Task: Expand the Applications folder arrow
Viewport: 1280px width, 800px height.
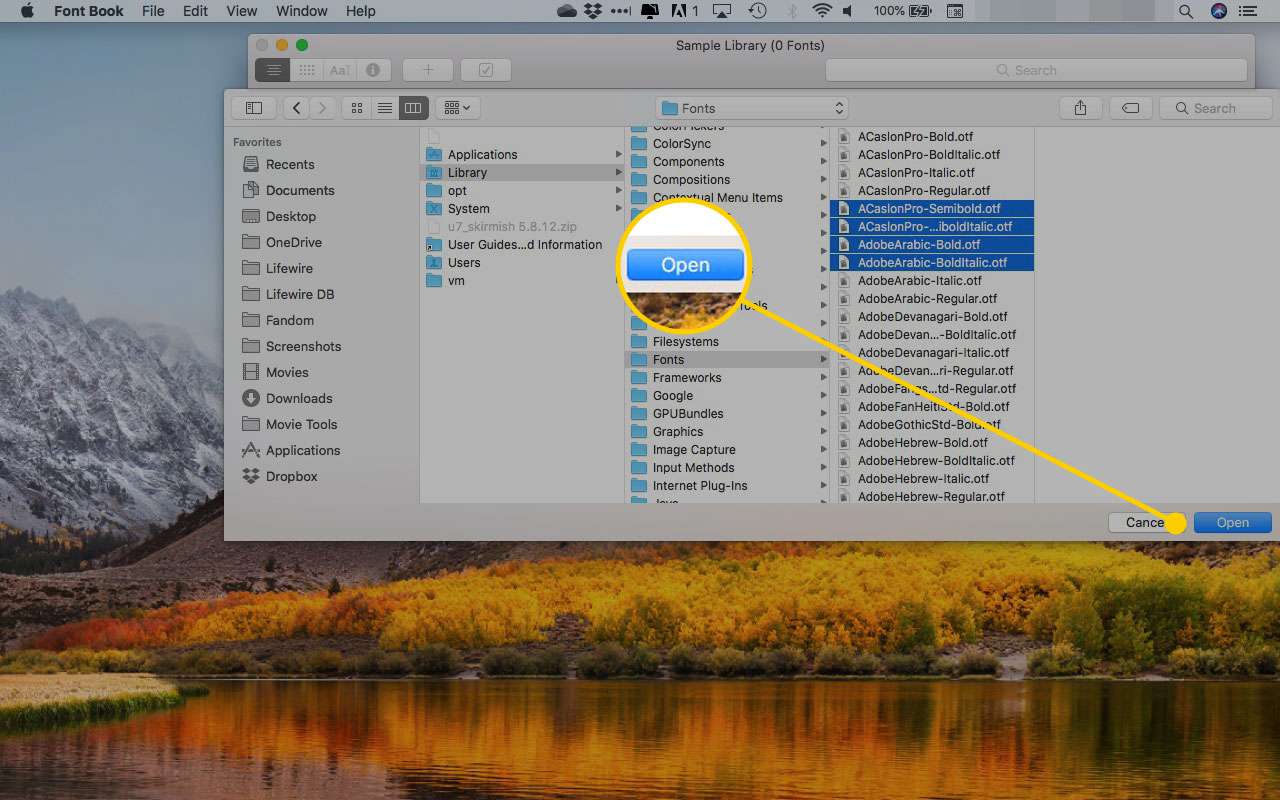Action: click(x=619, y=154)
